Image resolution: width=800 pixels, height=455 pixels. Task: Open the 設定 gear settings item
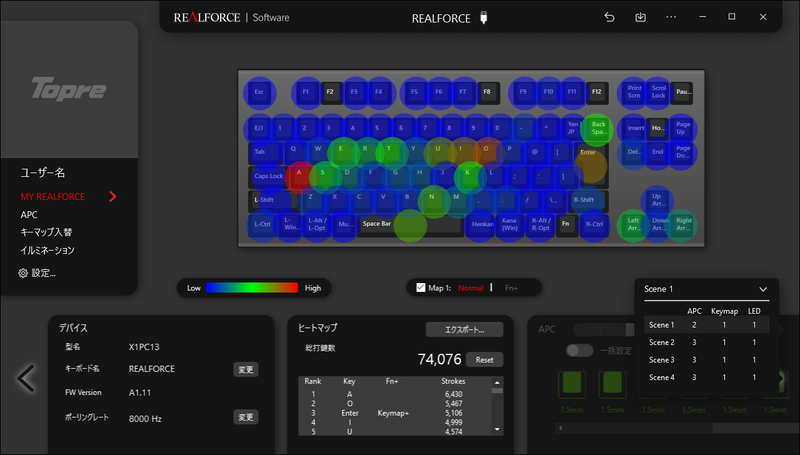(x=37, y=273)
